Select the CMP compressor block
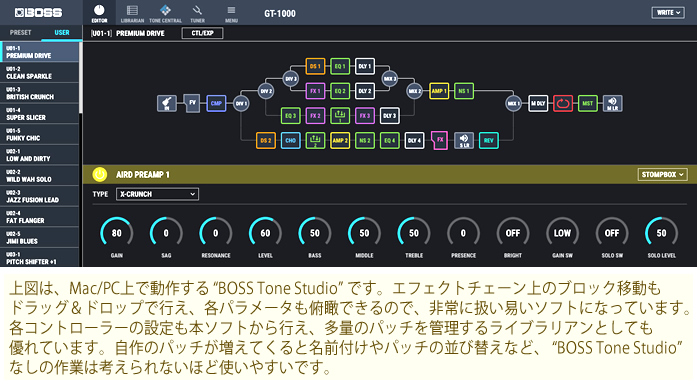The width and height of the screenshot is (697, 384). [x=216, y=104]
